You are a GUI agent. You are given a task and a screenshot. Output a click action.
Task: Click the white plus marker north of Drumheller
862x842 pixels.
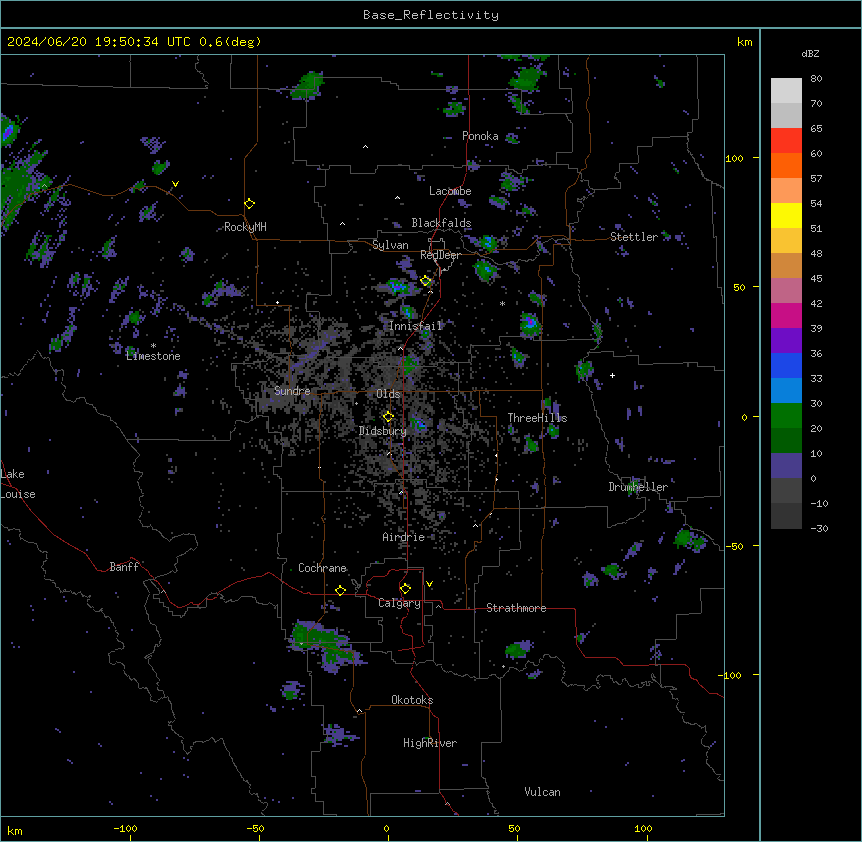tap(612, 375)
